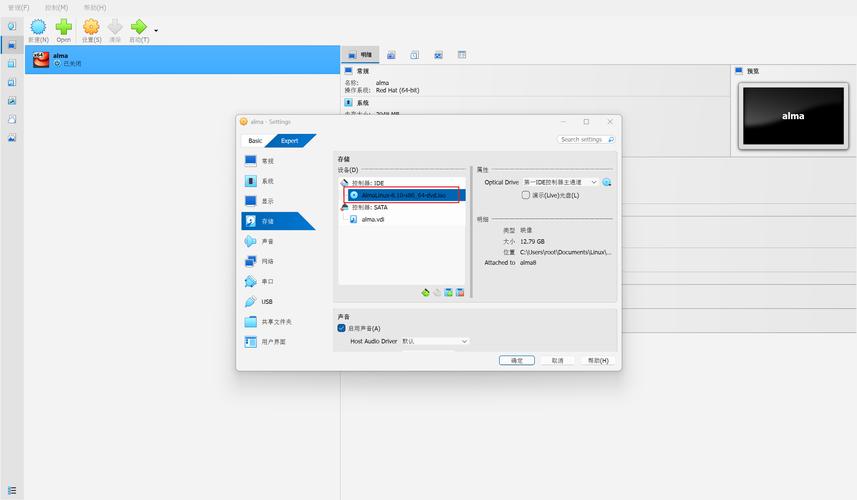Viewport: 857px width, 500px height.
Task: Click the optical disk chooser icon beside Optical Drive
Action: tap(606, 182)
